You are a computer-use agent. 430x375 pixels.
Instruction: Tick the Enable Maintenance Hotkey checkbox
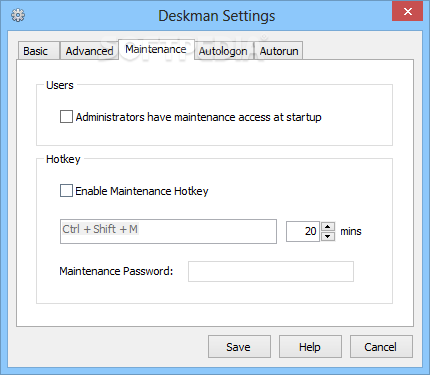66,191
